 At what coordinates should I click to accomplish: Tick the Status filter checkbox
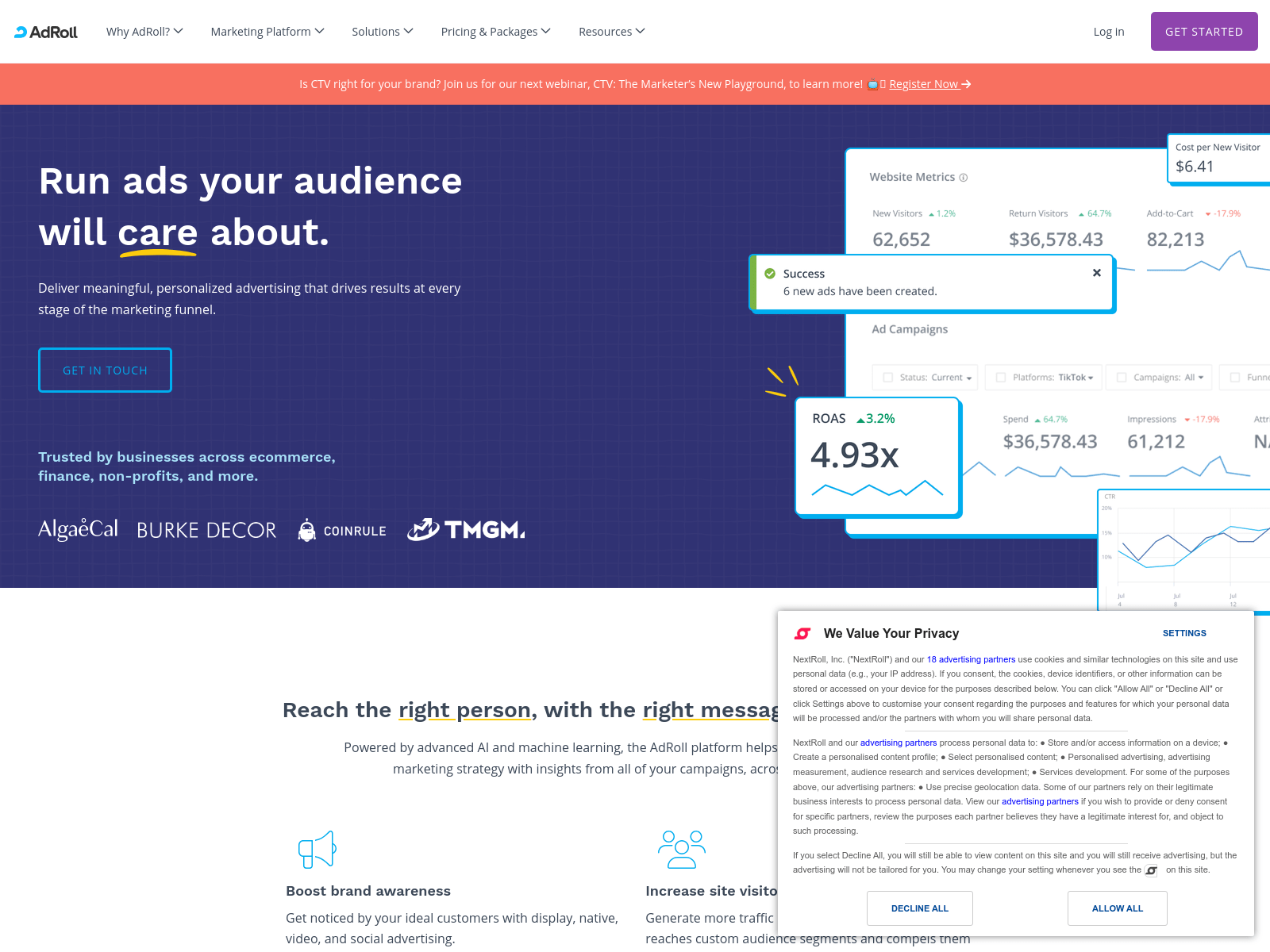[x=888, y=378]
